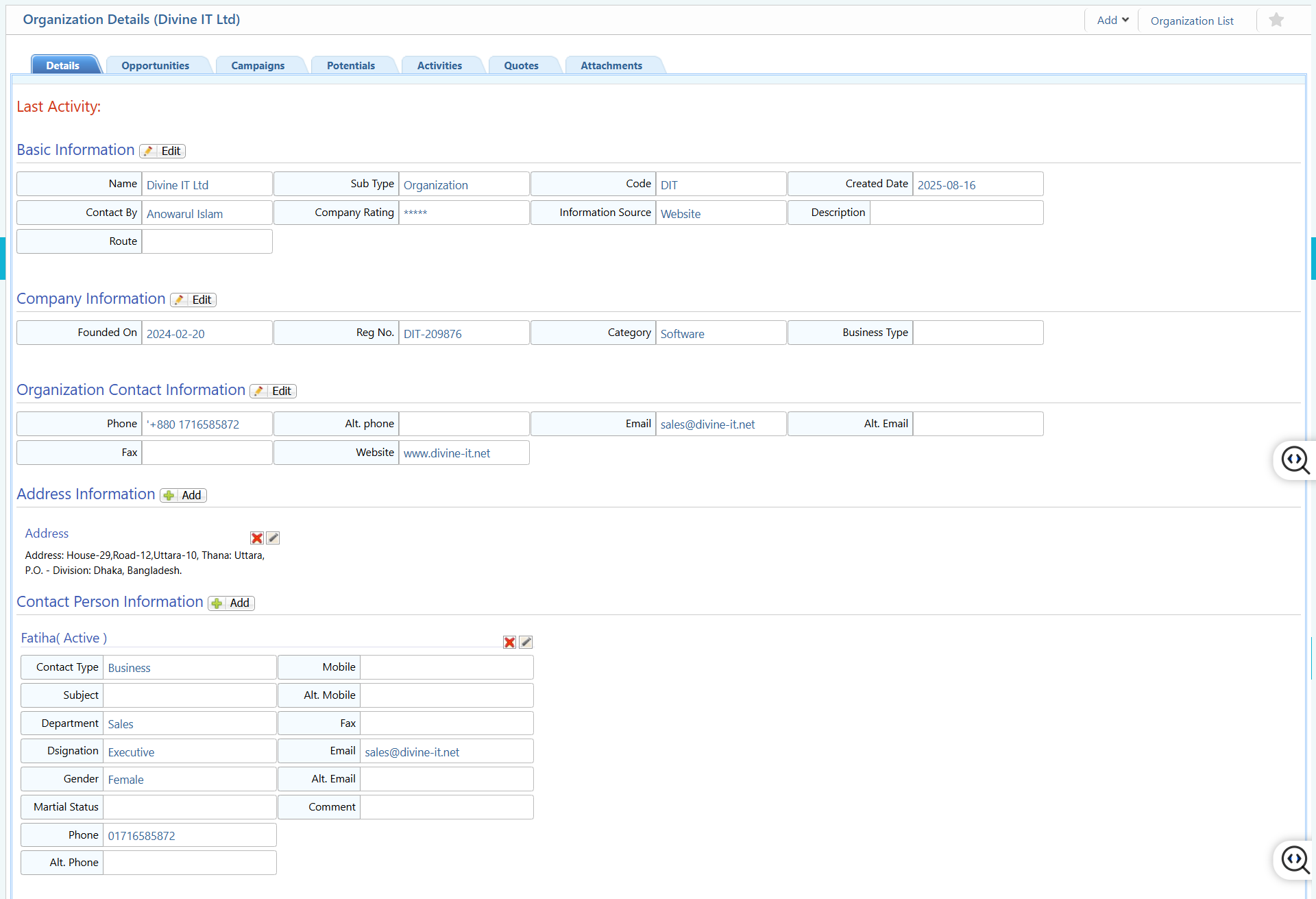
Task: Delete the Address entry with red X
Action: (x=257, y=538)
